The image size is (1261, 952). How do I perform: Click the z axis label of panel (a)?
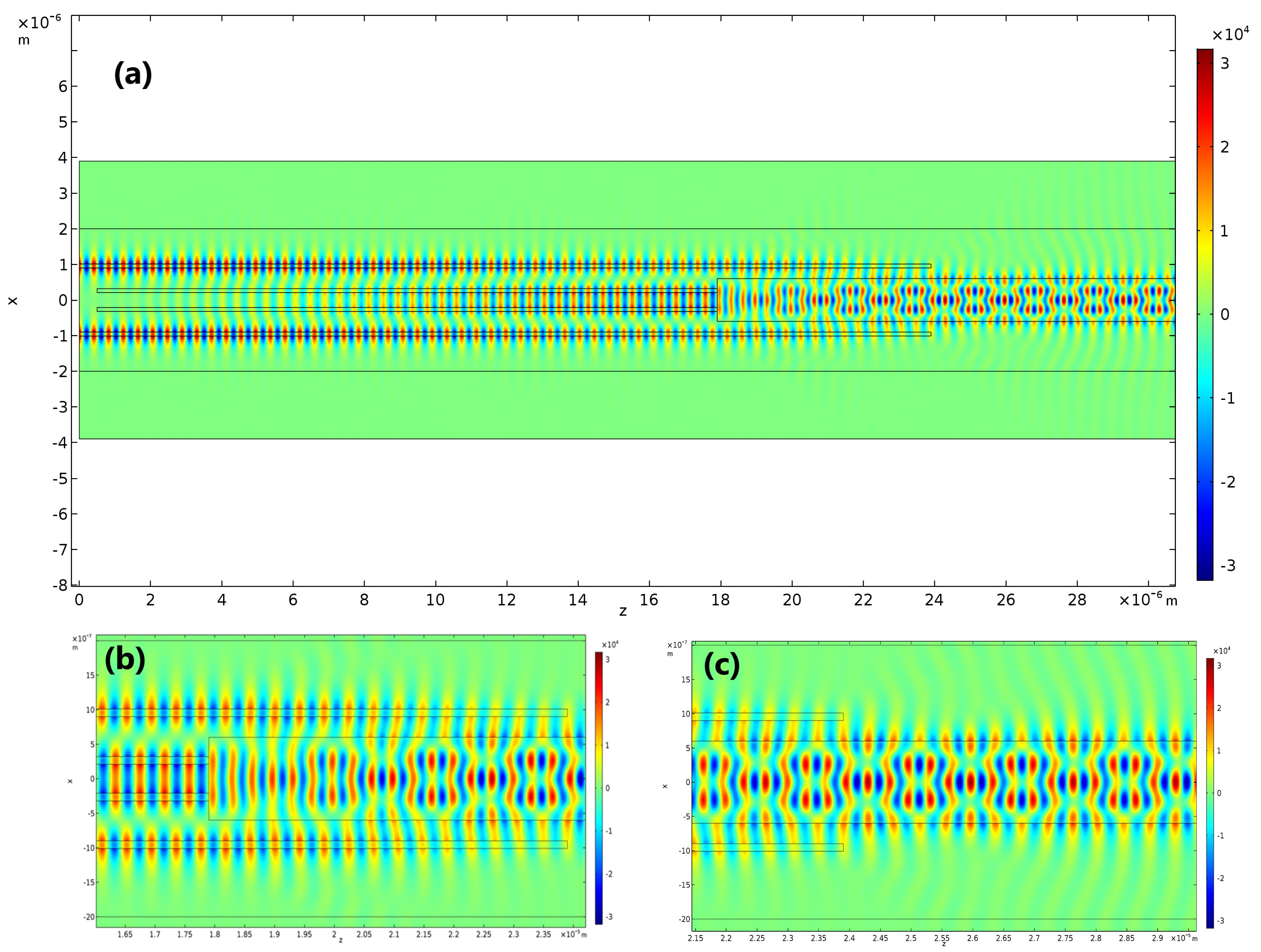[x=622, y=611]
